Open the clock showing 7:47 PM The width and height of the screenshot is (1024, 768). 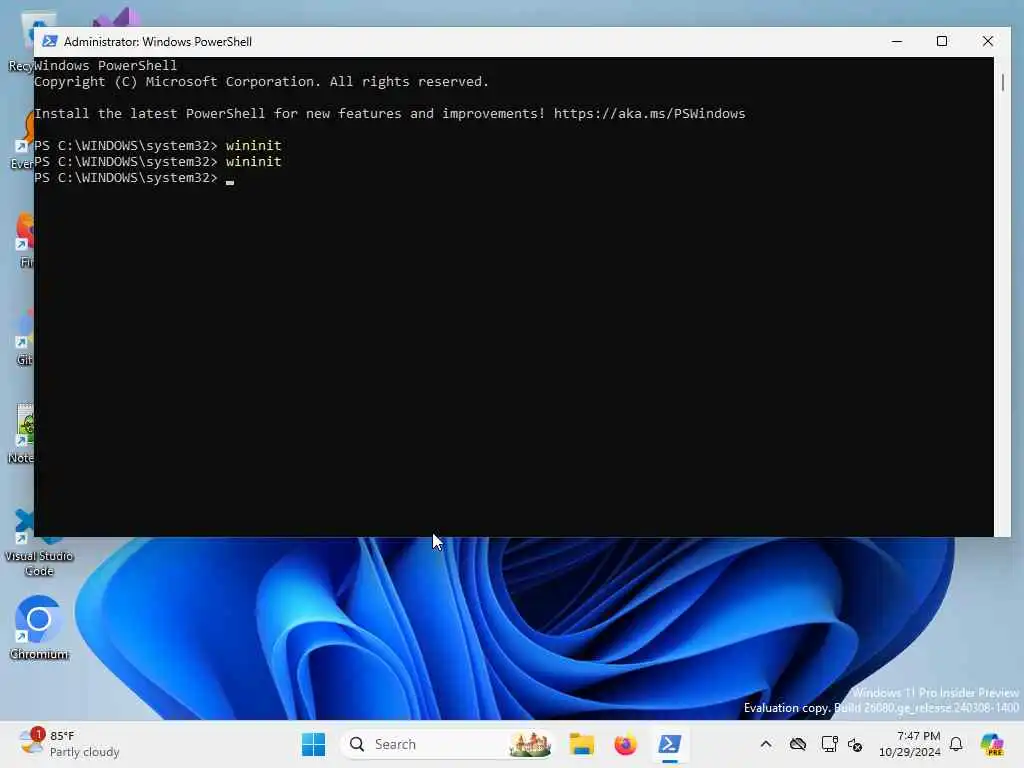coord(918,736)
